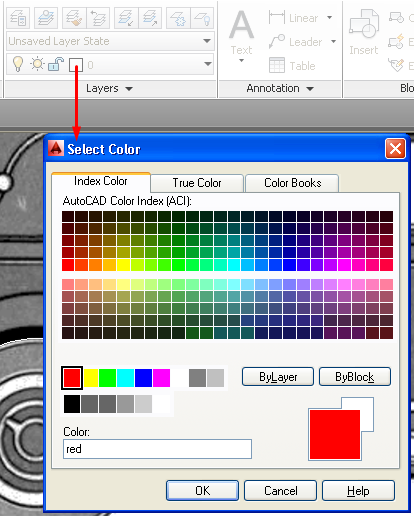Image resolution: width=414 pixels, height=516 pixels.
Task: Confirm color with OK button
Action: click(x=202, y=491)
